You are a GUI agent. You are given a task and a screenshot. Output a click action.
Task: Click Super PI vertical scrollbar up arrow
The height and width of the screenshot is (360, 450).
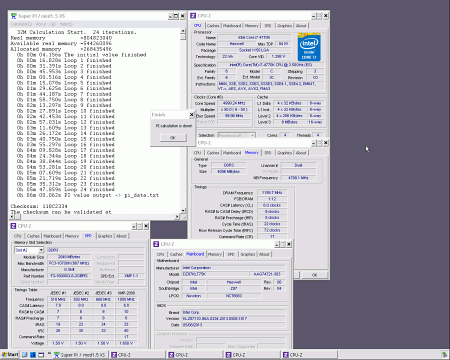(183, 31)
